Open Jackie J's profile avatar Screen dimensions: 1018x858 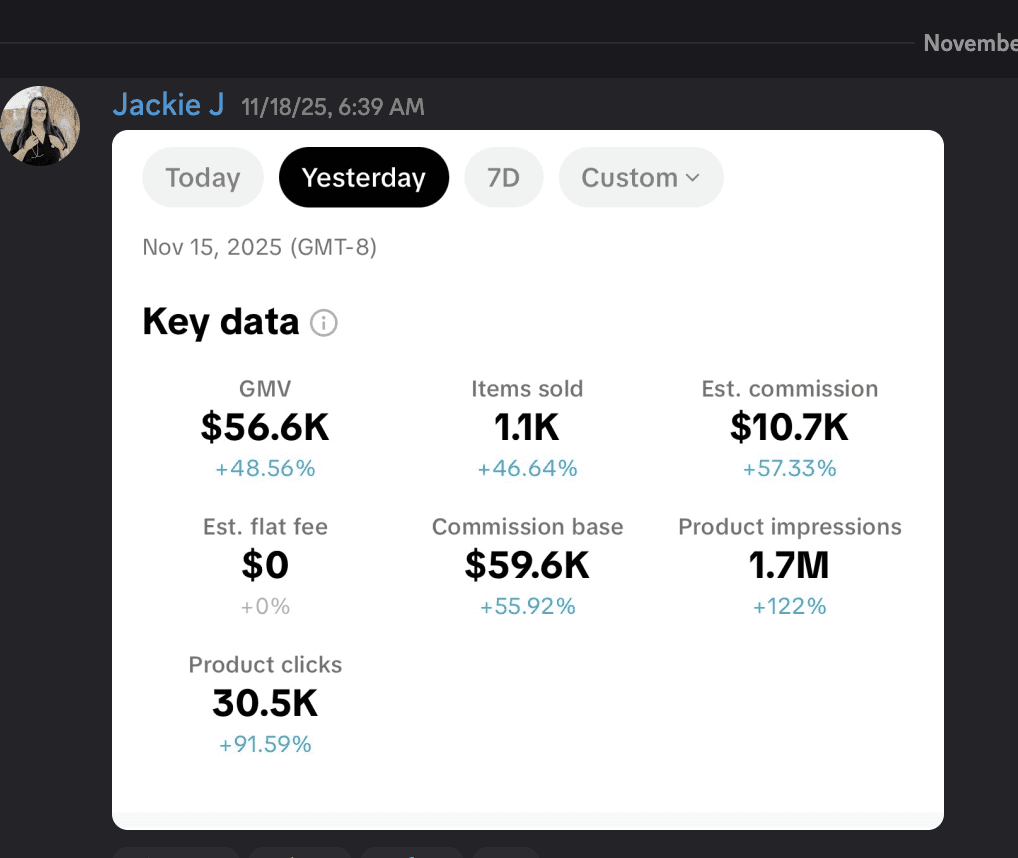[40, 126]
